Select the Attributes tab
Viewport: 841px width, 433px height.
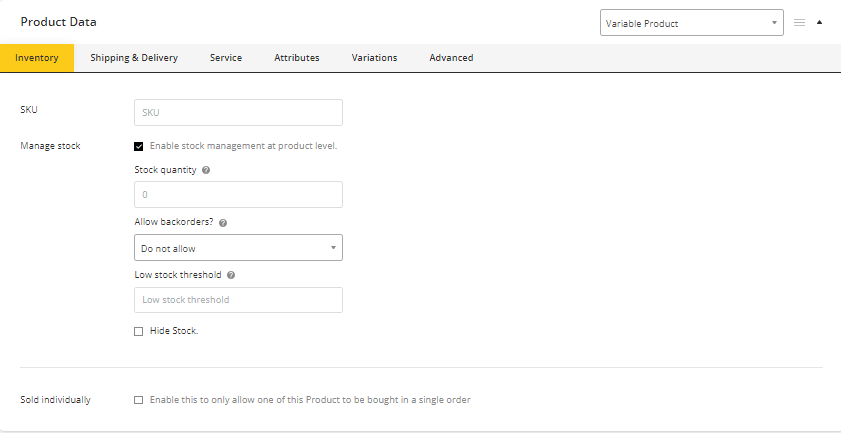pos(297,58)
